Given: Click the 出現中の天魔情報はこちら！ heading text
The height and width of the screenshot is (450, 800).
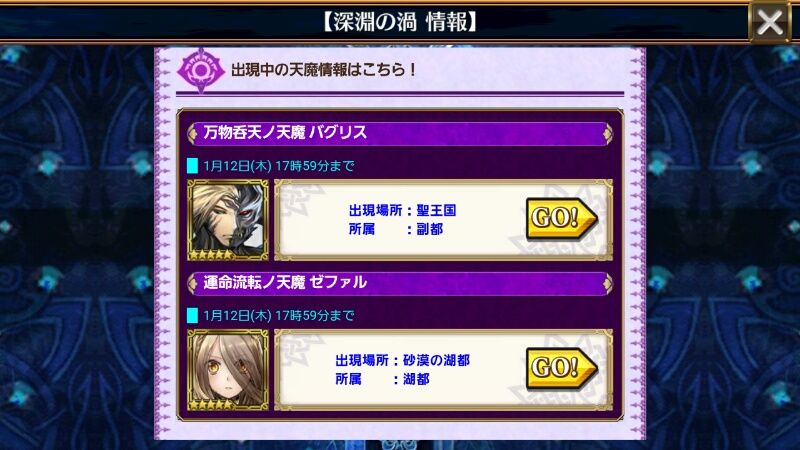Looking at the screenshot, I should coord(324,69).
